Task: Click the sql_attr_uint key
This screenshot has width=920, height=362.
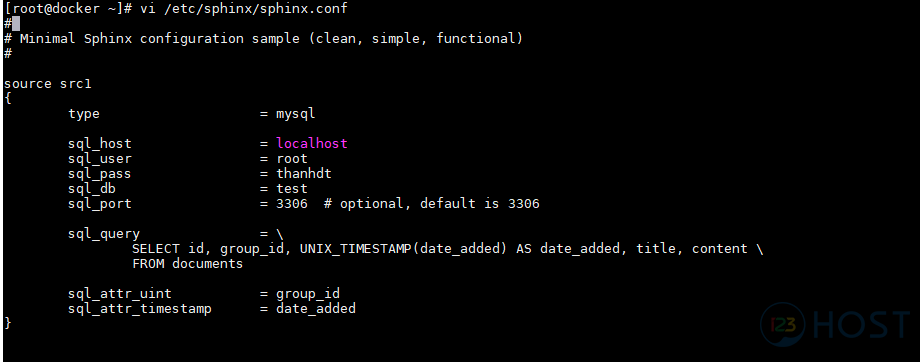Action: pos(120,294)
